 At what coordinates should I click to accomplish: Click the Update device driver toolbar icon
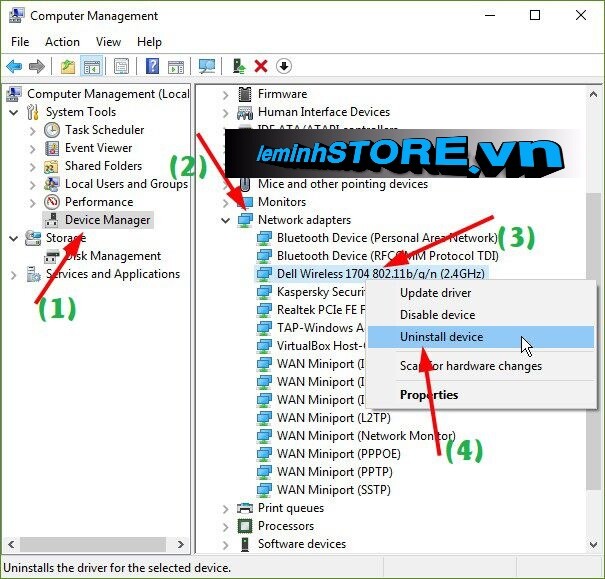point(239,66)
